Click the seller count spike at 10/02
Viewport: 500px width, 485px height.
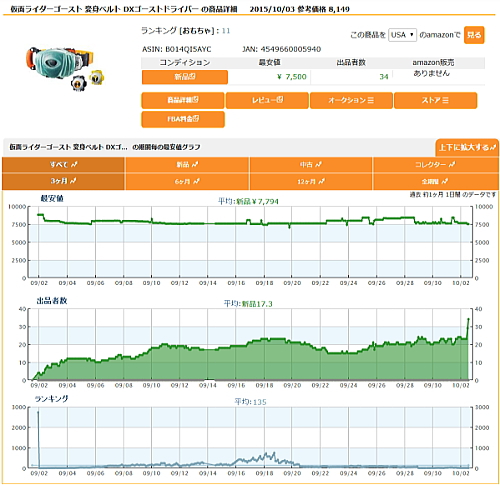click(468, 319)
